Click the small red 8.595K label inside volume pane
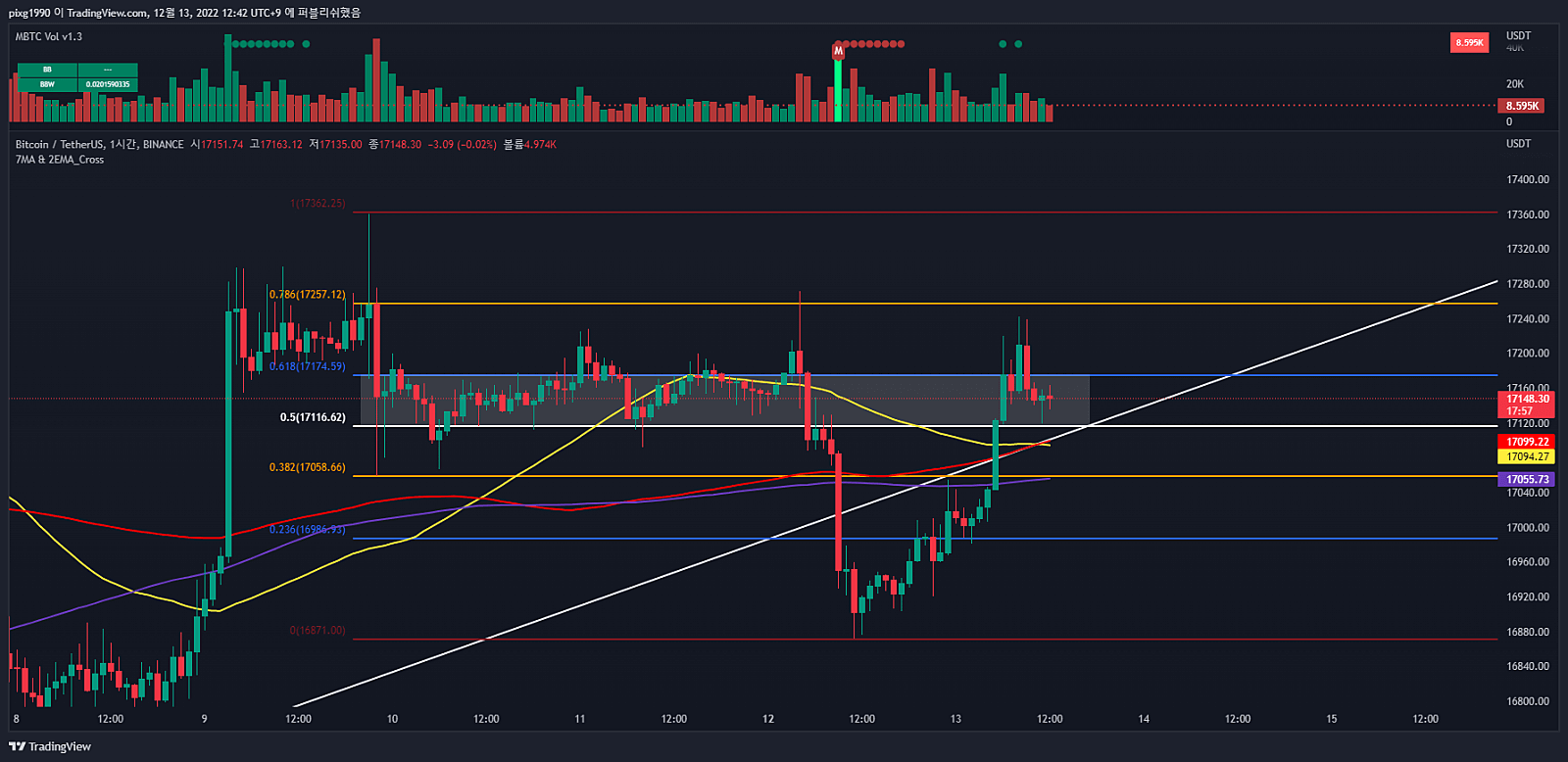Image resolution: width=1568 pixels, height=762 pixels. pyautogui.click(x=1469, y=42)
